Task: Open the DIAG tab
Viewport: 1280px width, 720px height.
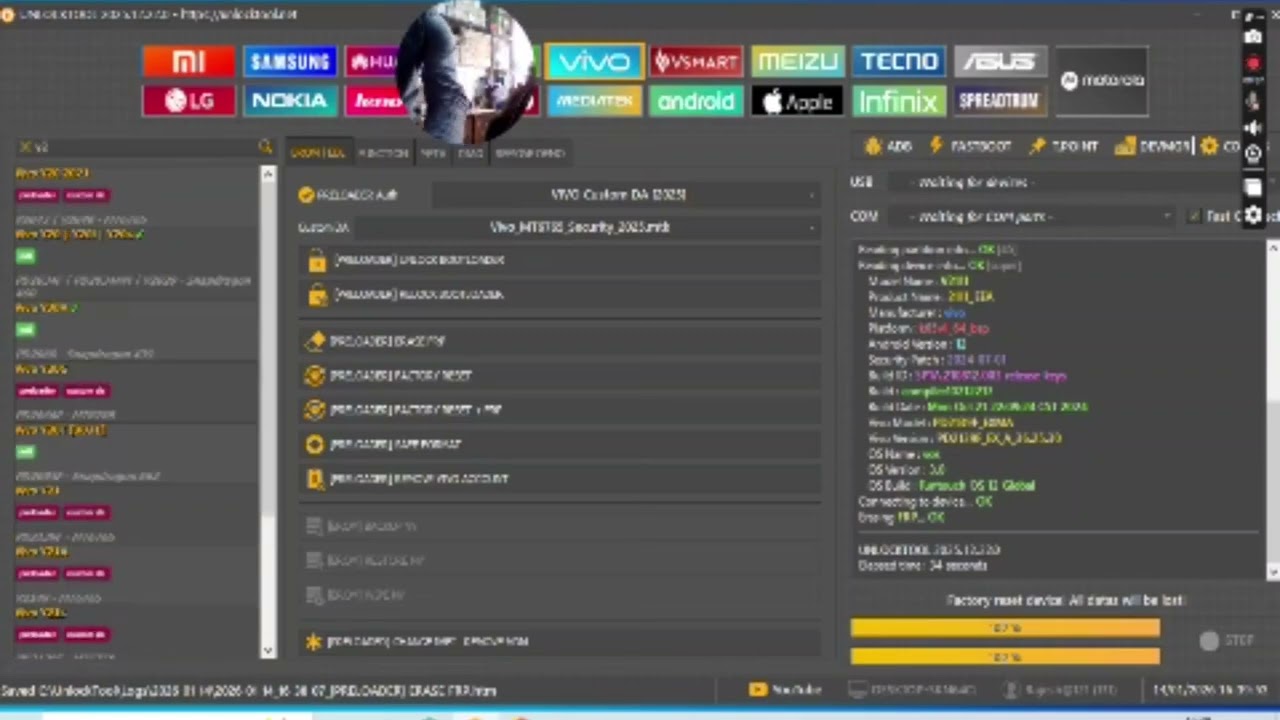Action: click(470, 153)
